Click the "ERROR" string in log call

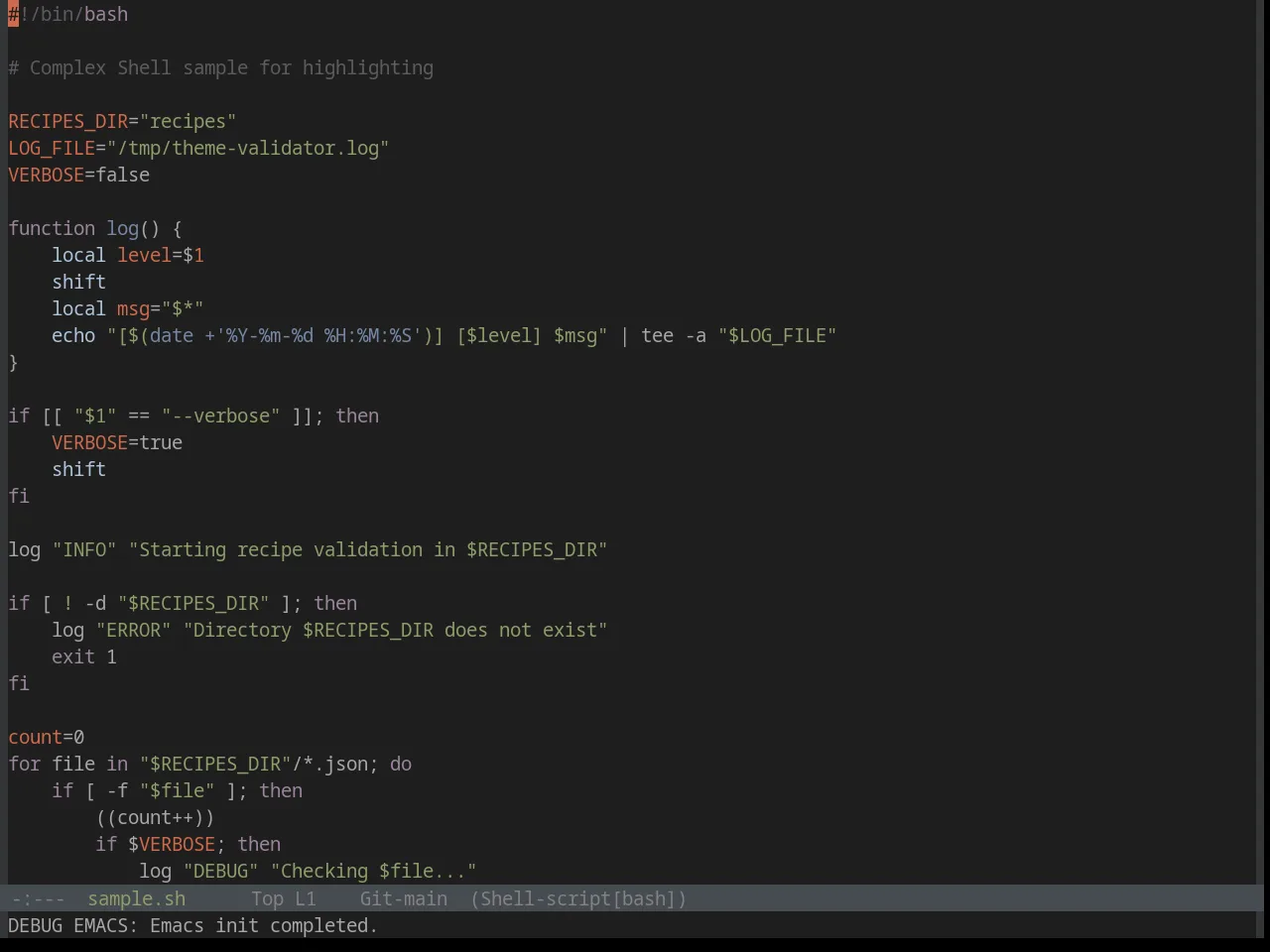coord(134,630)
